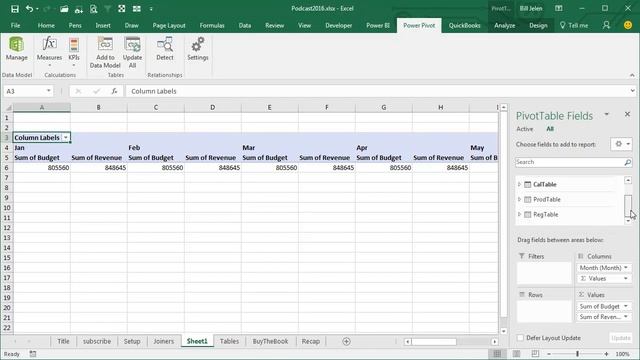Select cell with Feb label
The width and height of the screenshot is (640, 360).
point(156,148)
